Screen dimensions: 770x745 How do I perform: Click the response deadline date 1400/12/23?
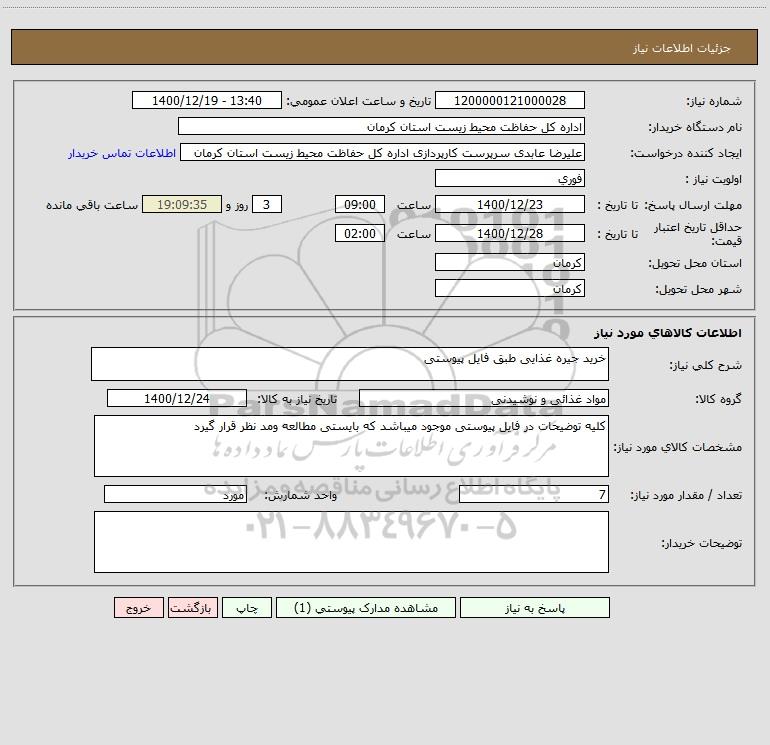pyautogui.click(x=510, y=204)
